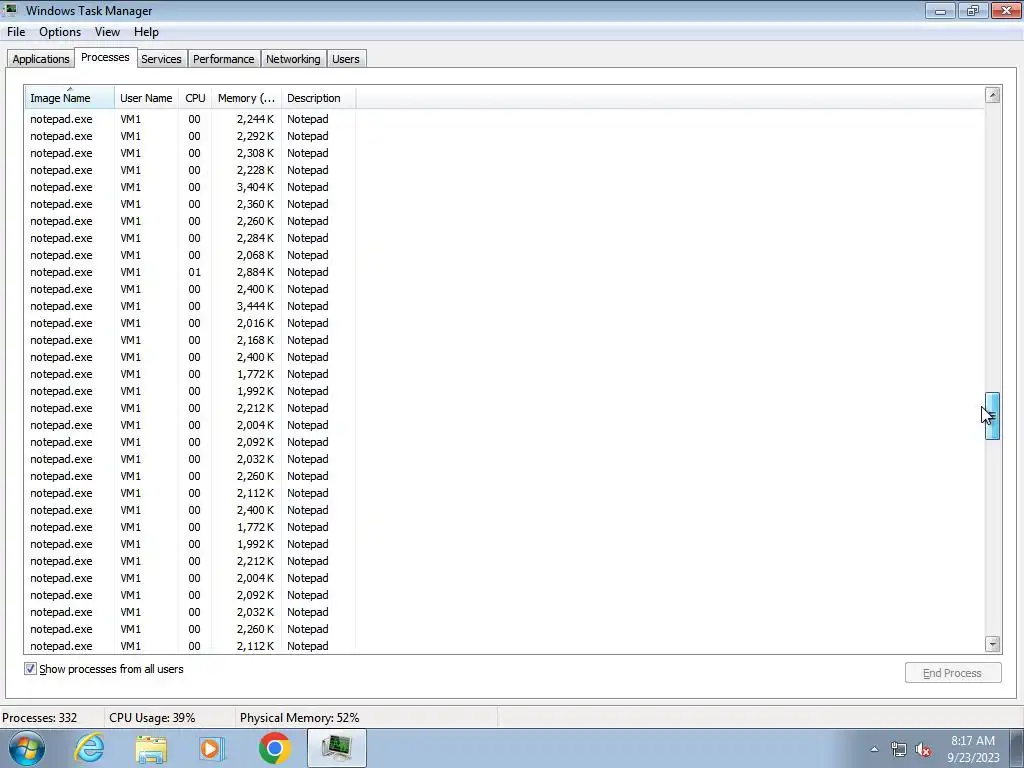Select notepad.exe row using 2,308 K
Image resolution: width=1024 pixels, height=768 pixels.
[x=190, y=153]
